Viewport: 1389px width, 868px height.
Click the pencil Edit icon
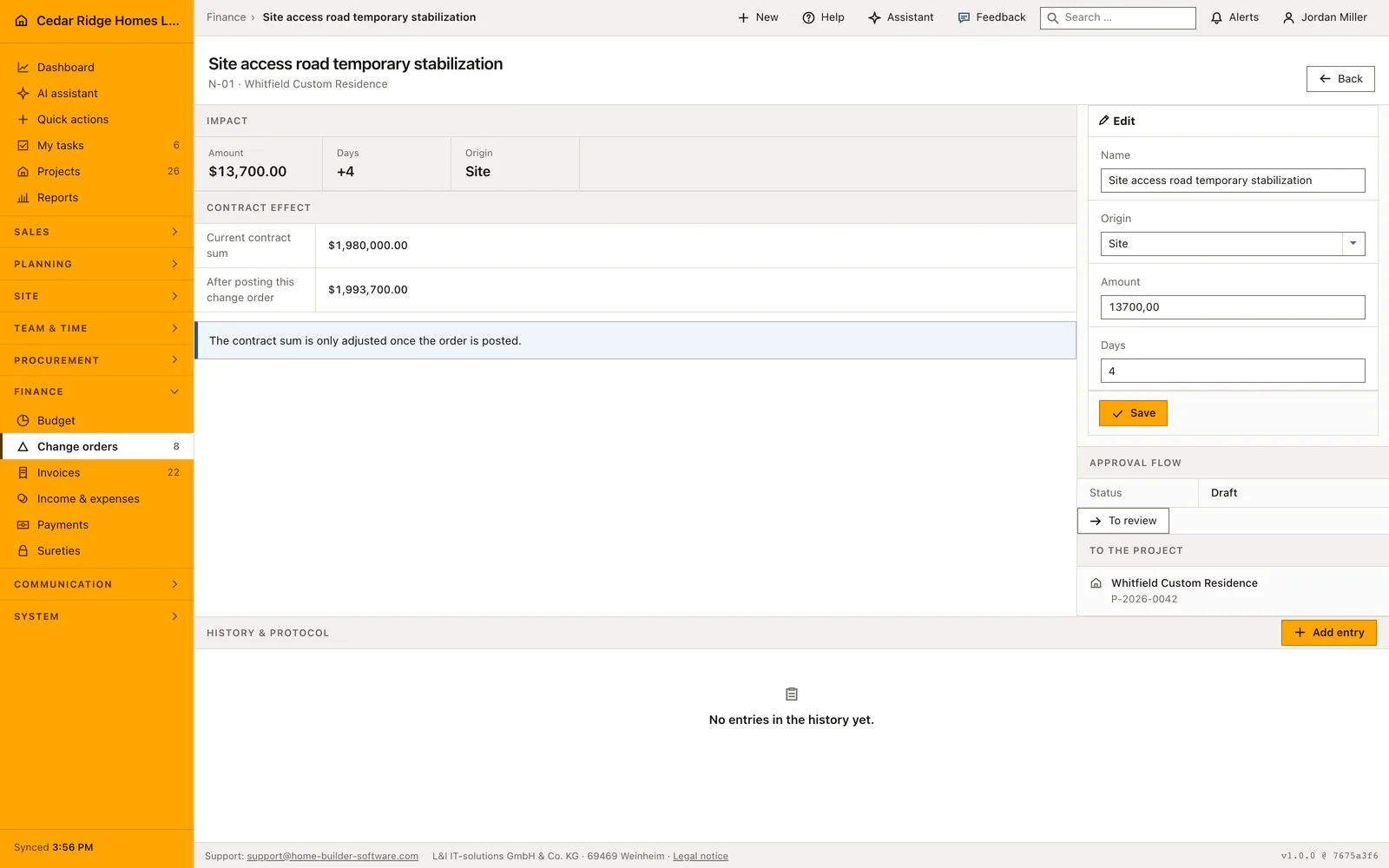tap(1104, 120)
